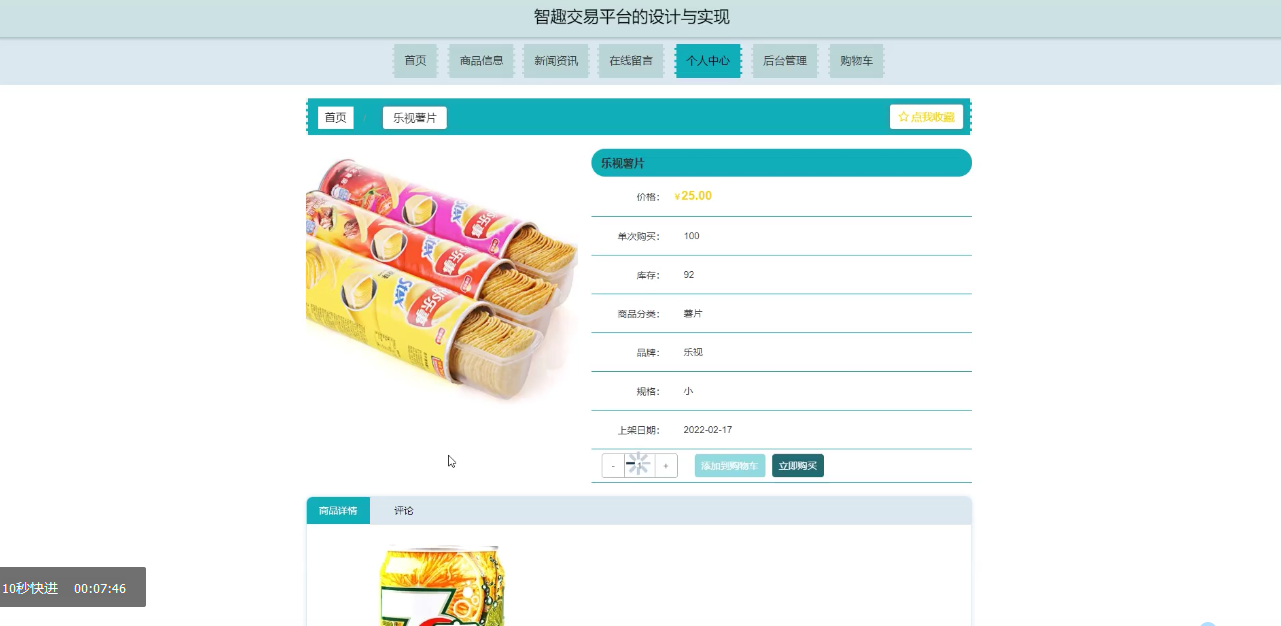This screenshot has width=1281, height=626.
Task: Go to 后台管理 page
Action: [785, 61]
